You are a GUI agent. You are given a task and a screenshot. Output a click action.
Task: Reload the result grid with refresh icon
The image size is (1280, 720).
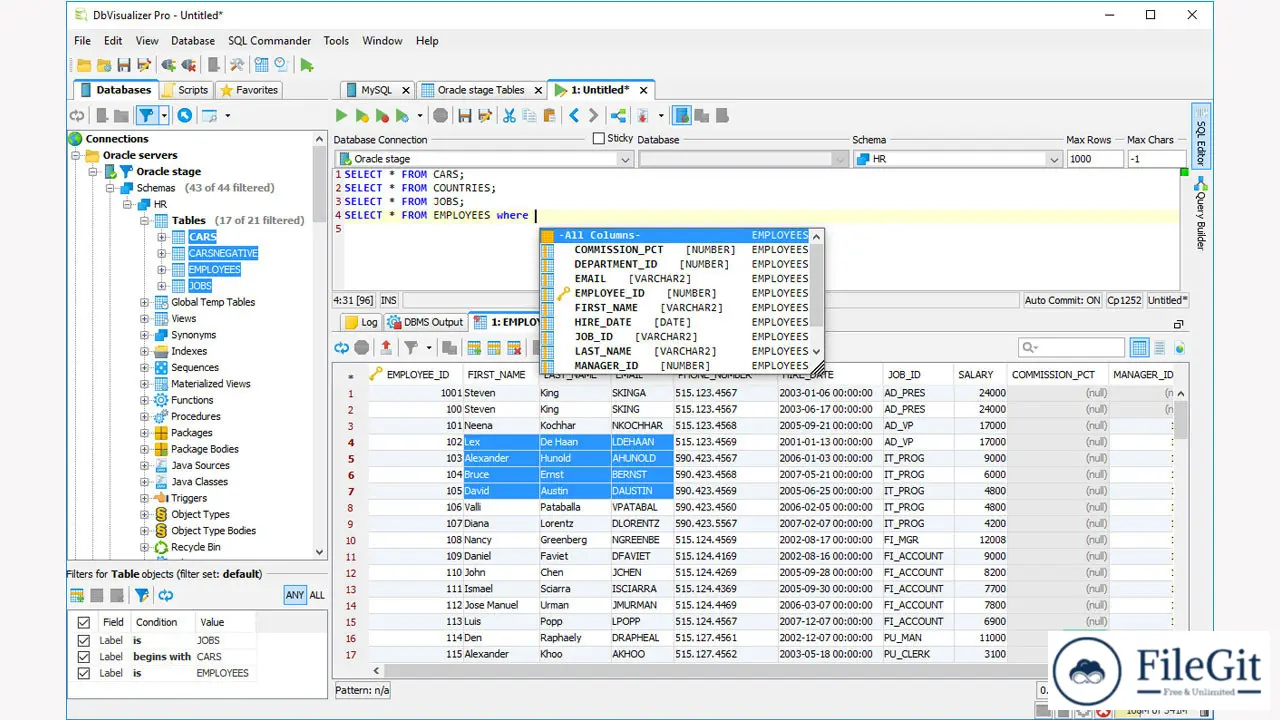click(x=342, y=348)
